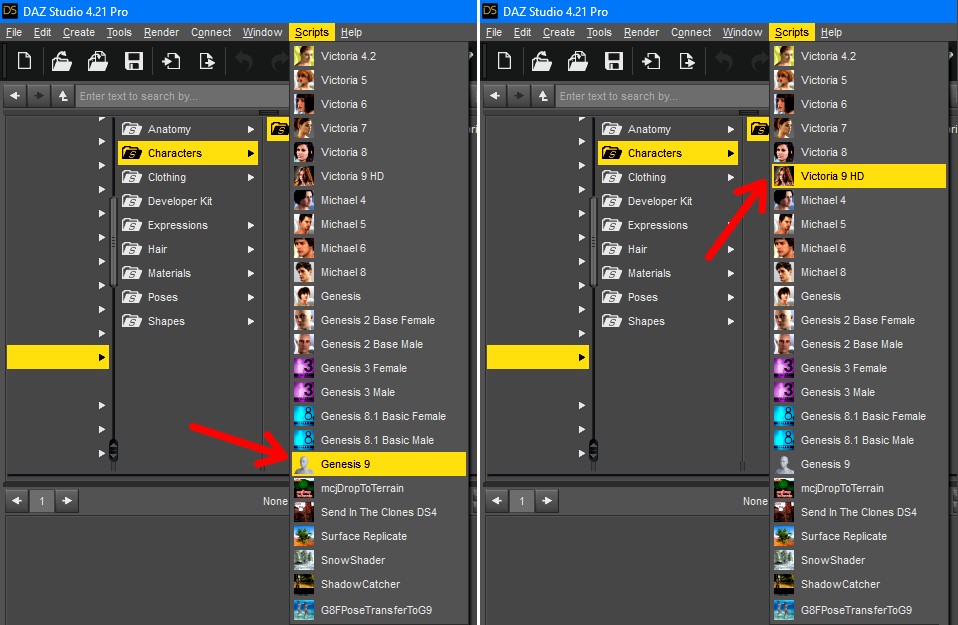Open Scripts menu in left window

tap(312, 32)
